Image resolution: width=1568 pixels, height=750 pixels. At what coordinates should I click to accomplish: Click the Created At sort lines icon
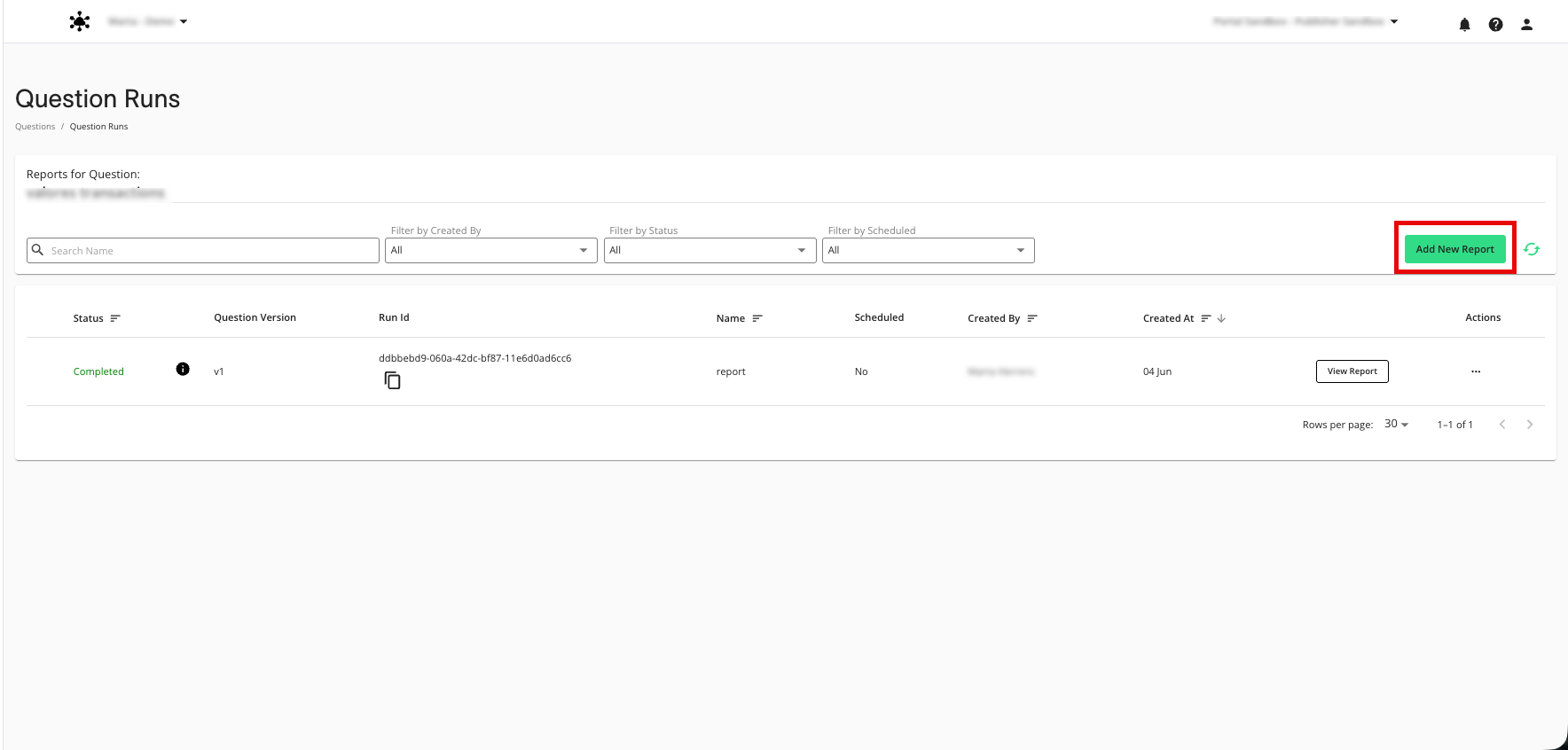[x=1206, y=318]
